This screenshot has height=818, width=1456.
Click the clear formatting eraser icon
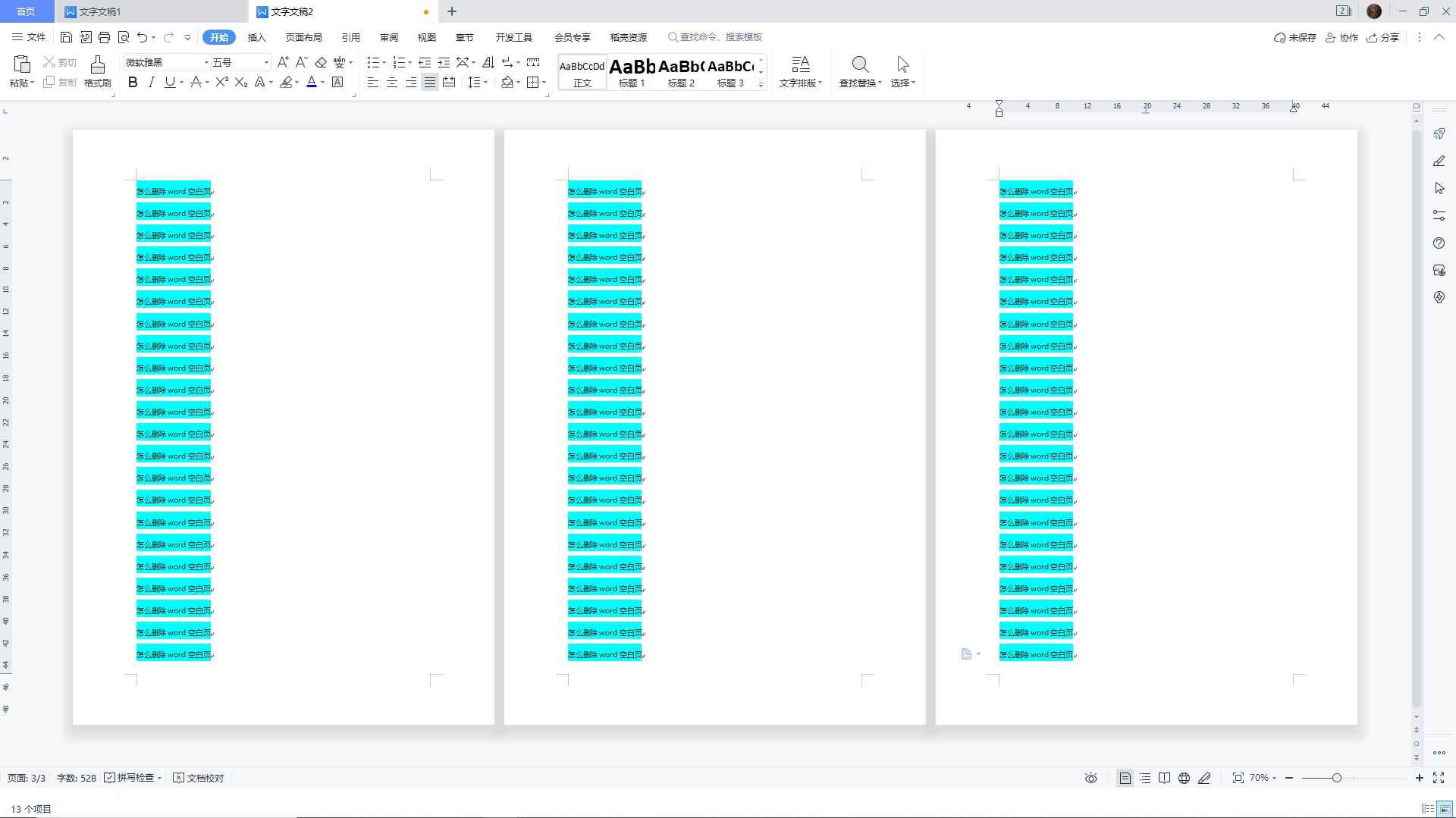coord(321,62)
